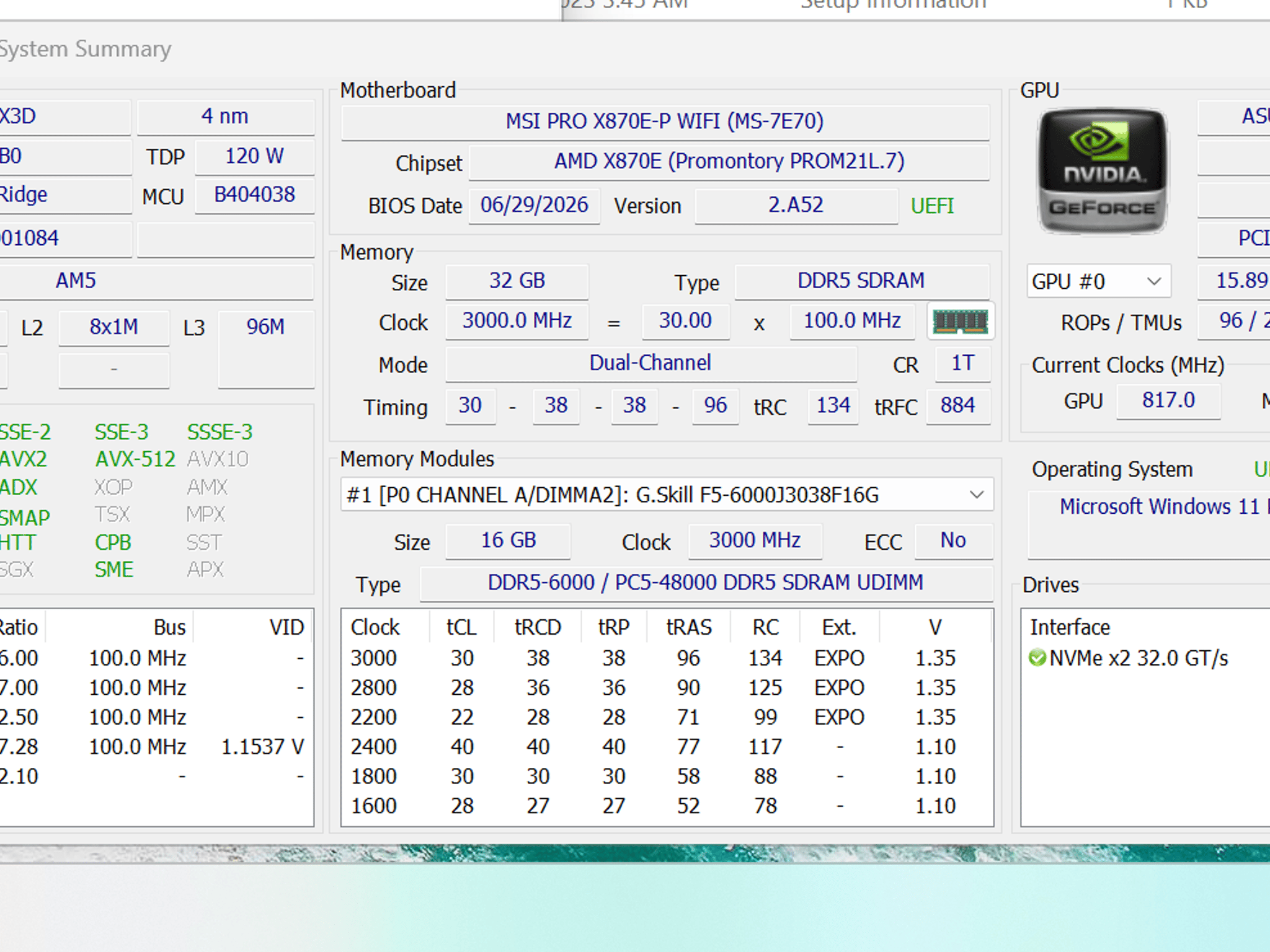Click the CPB feature label
The height and width of the screenshot is (952, 1270).
[x=113, y=542]
